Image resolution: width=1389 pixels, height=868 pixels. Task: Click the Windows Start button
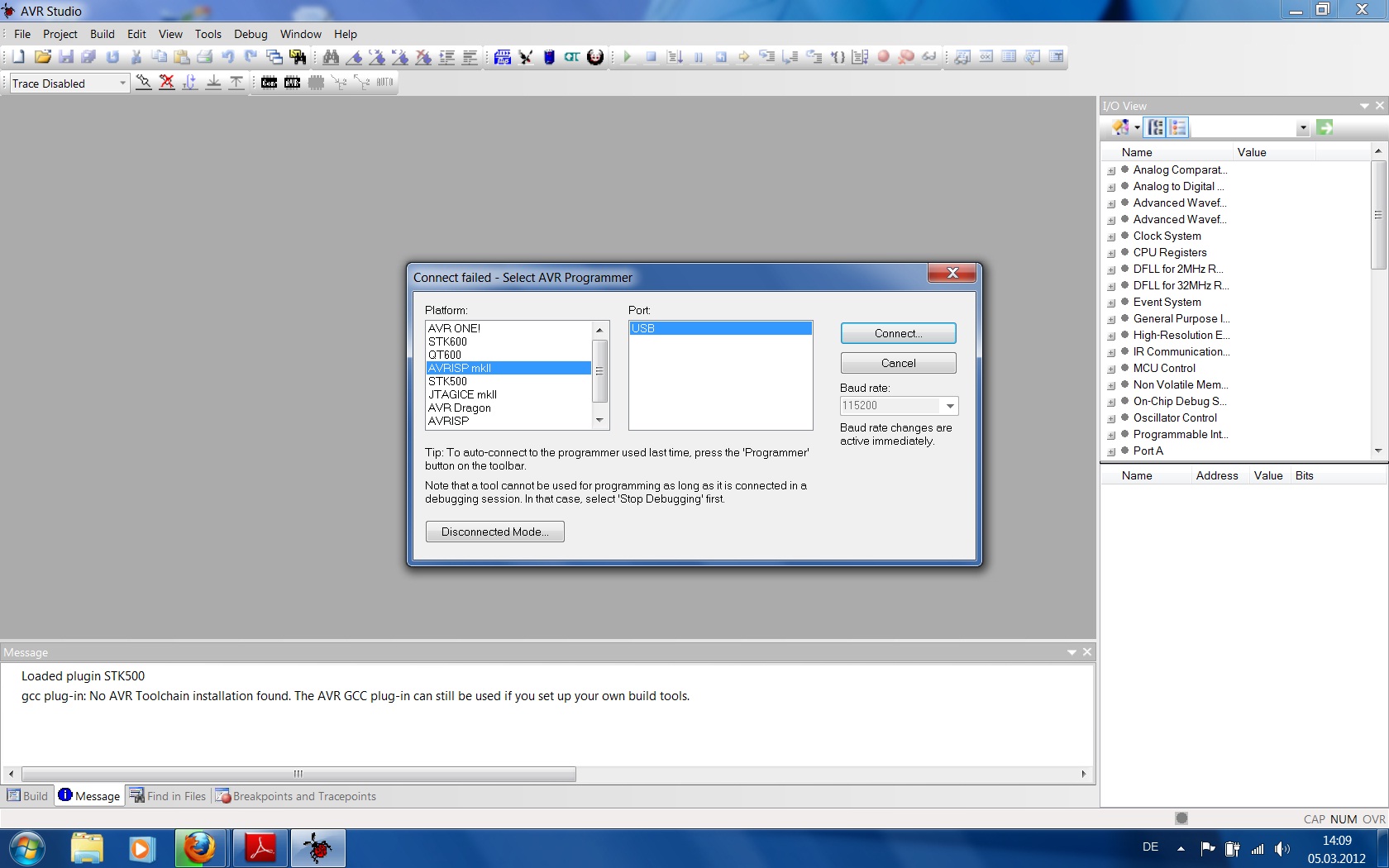point(27,848)
